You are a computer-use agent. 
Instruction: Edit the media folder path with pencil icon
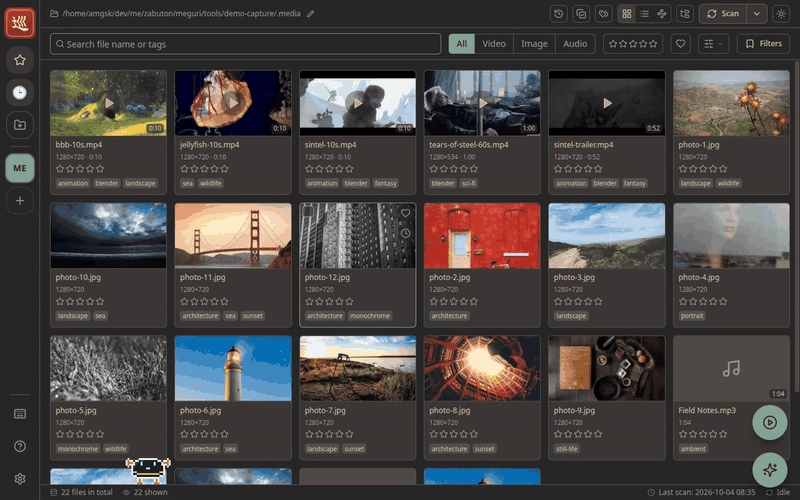310,14
